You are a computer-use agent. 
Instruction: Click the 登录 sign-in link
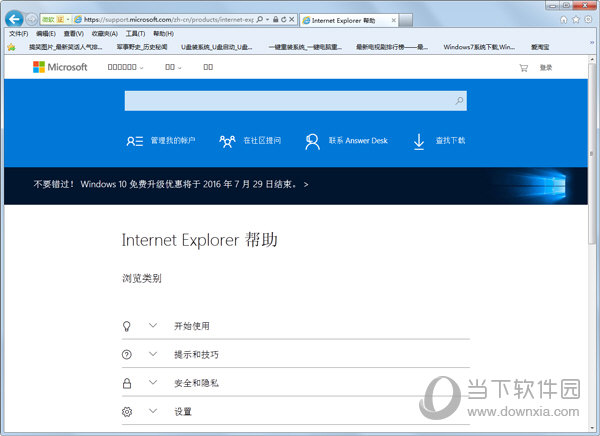click(545, 68)
